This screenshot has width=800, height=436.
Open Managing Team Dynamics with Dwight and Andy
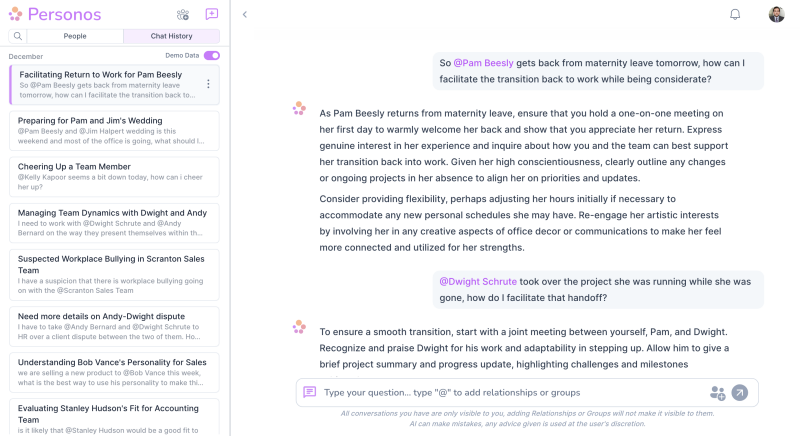point(114,223)
